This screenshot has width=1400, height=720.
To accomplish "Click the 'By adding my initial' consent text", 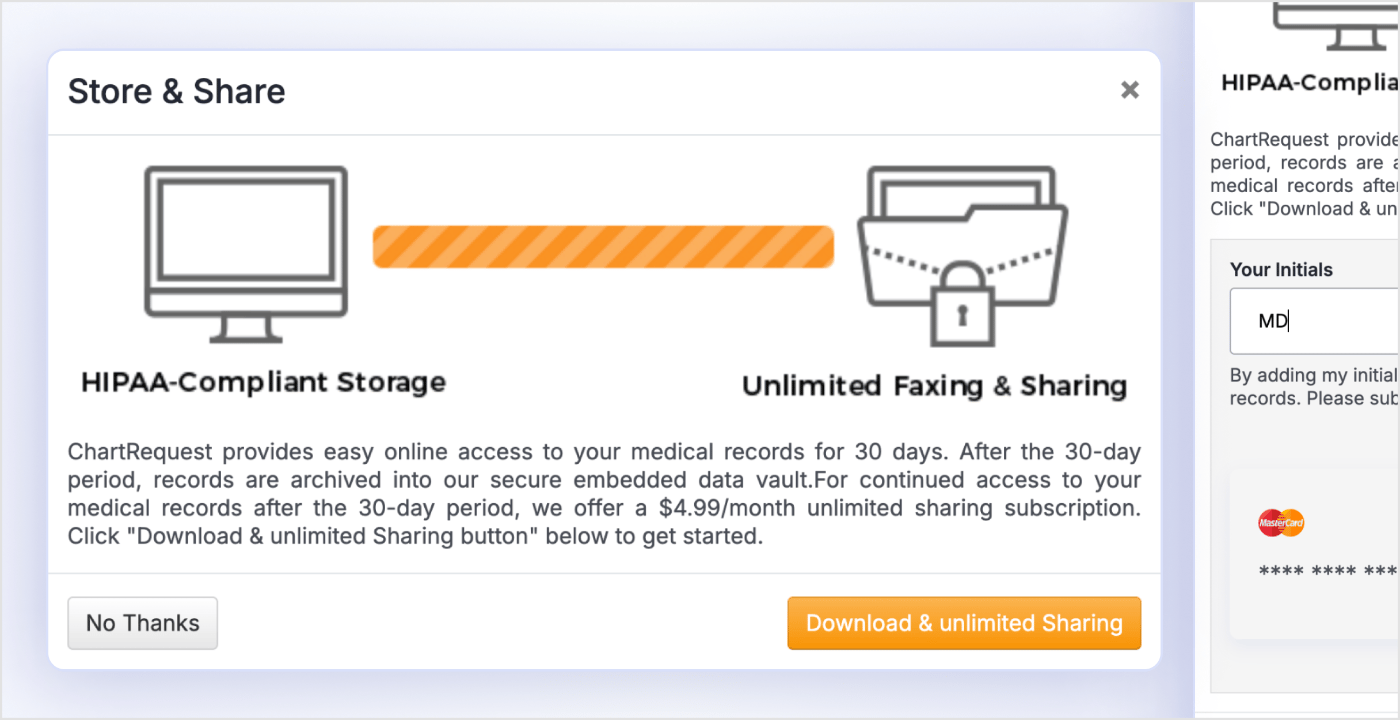I will [1313, 387].
